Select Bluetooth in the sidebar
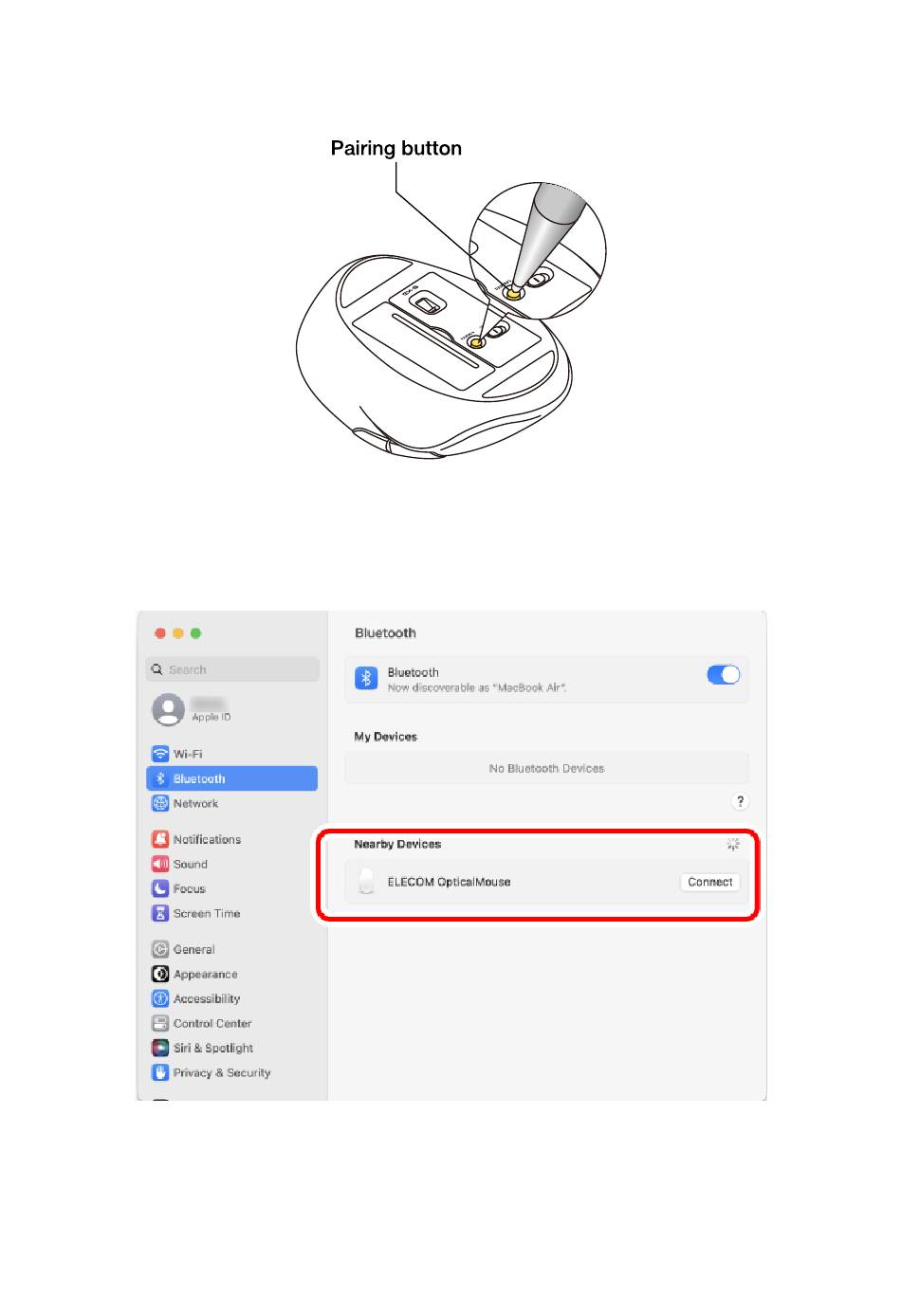This screenshot has height=1316, width=901. click(231, 778)
